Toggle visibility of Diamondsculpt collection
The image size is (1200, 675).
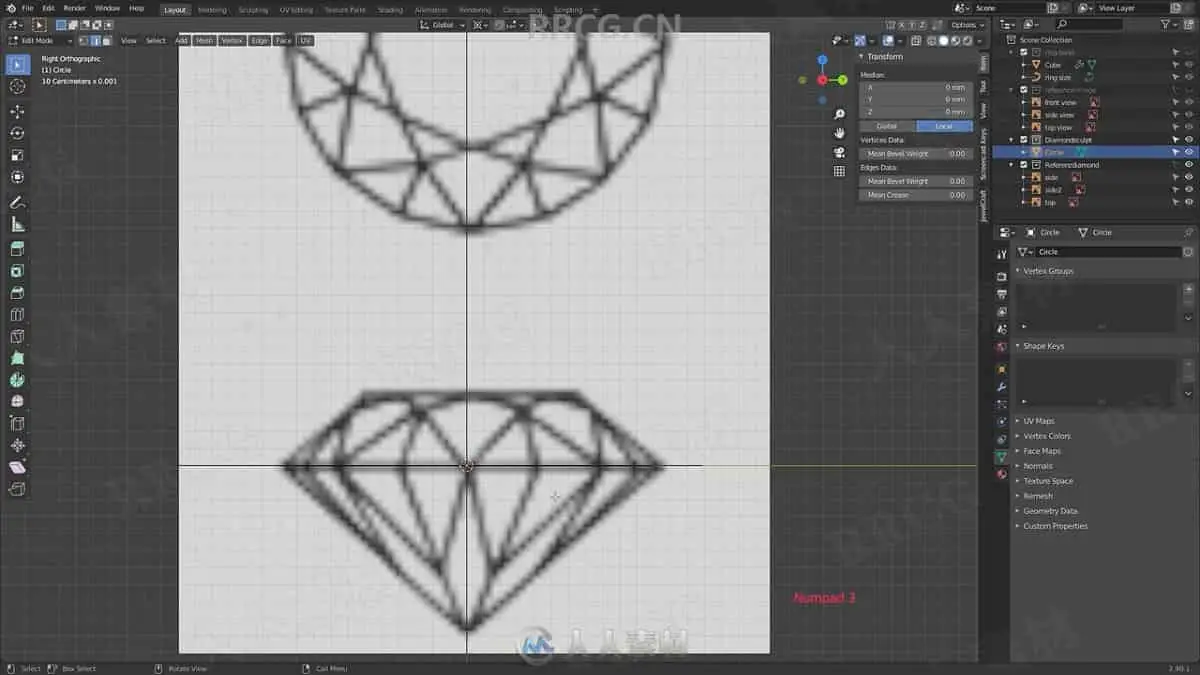1189,140
